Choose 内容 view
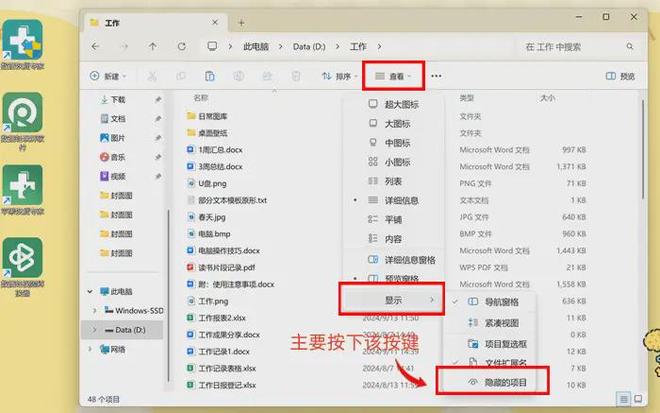 coord(393,239)
